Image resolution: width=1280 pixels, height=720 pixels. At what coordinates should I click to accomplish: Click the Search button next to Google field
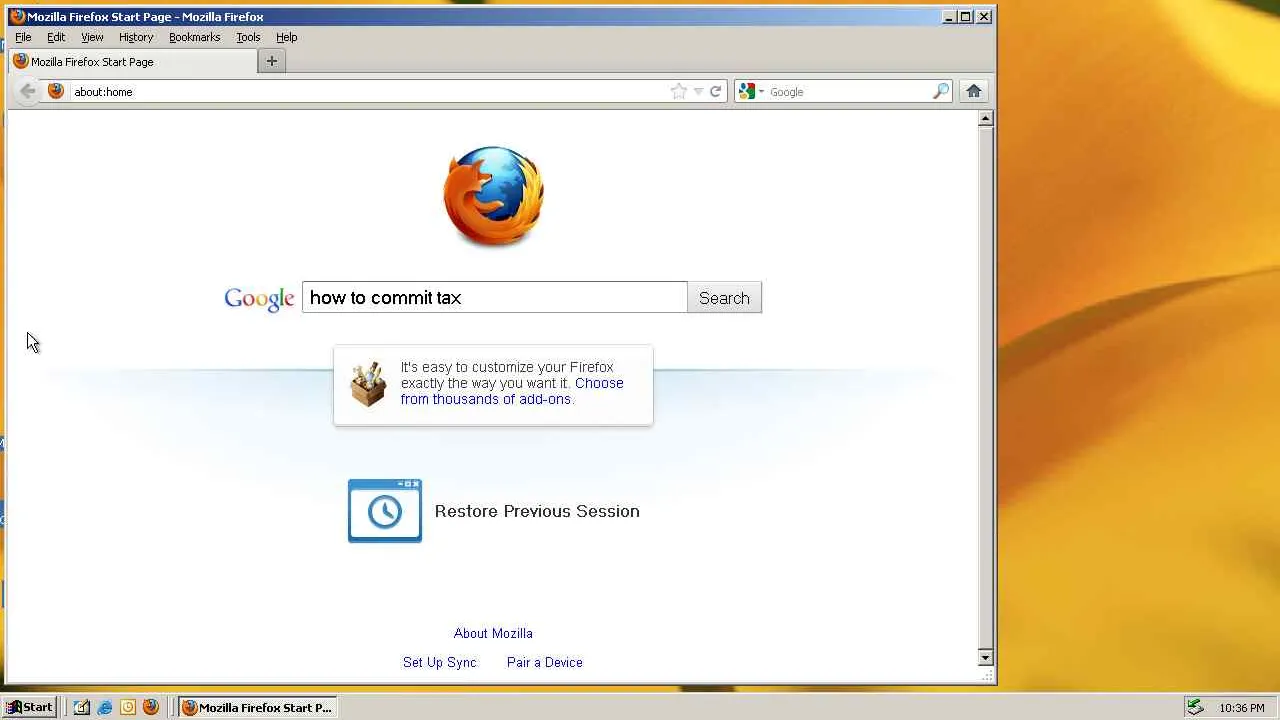[724, 298]
